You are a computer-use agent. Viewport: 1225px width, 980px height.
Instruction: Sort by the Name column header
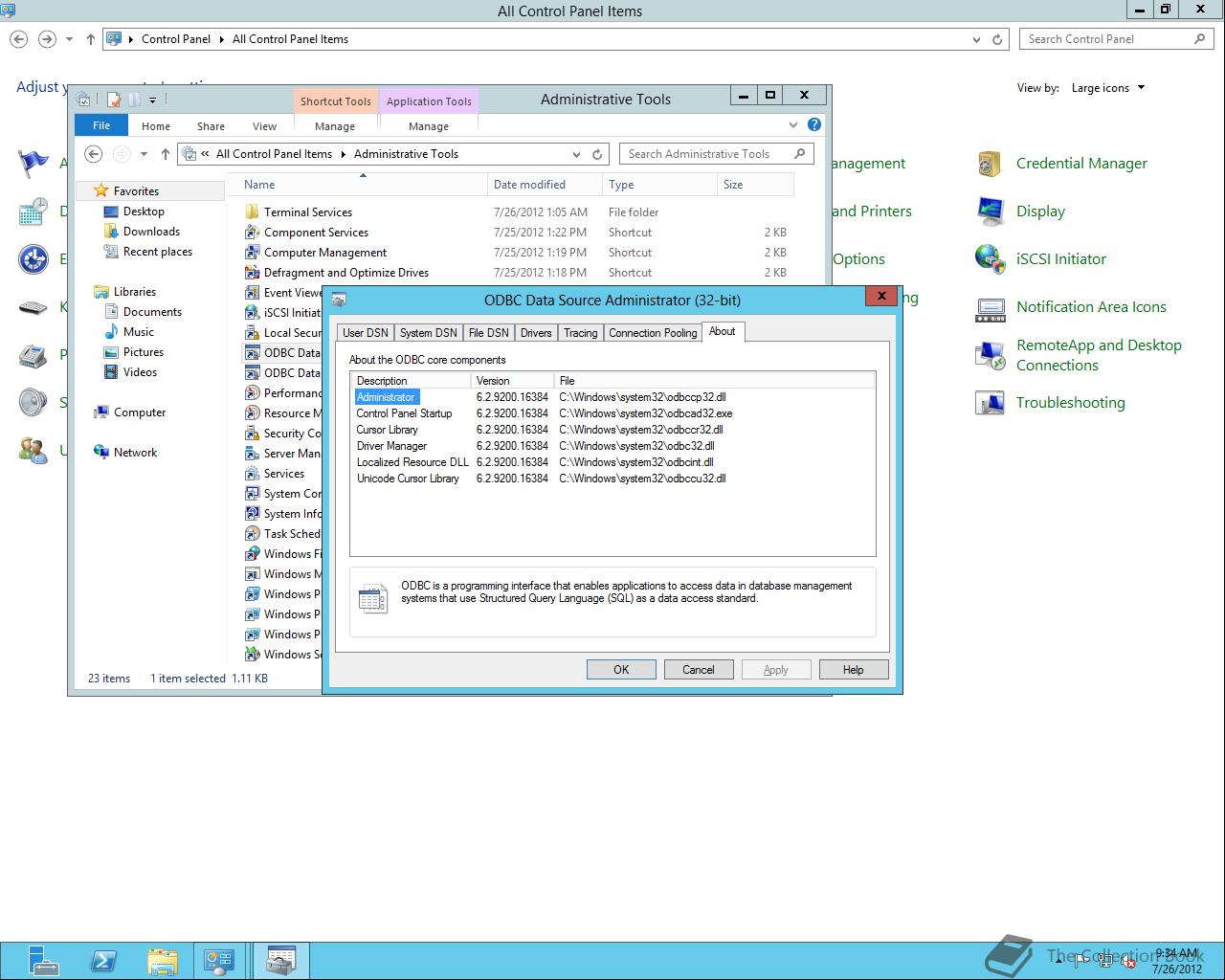[359, 185]
